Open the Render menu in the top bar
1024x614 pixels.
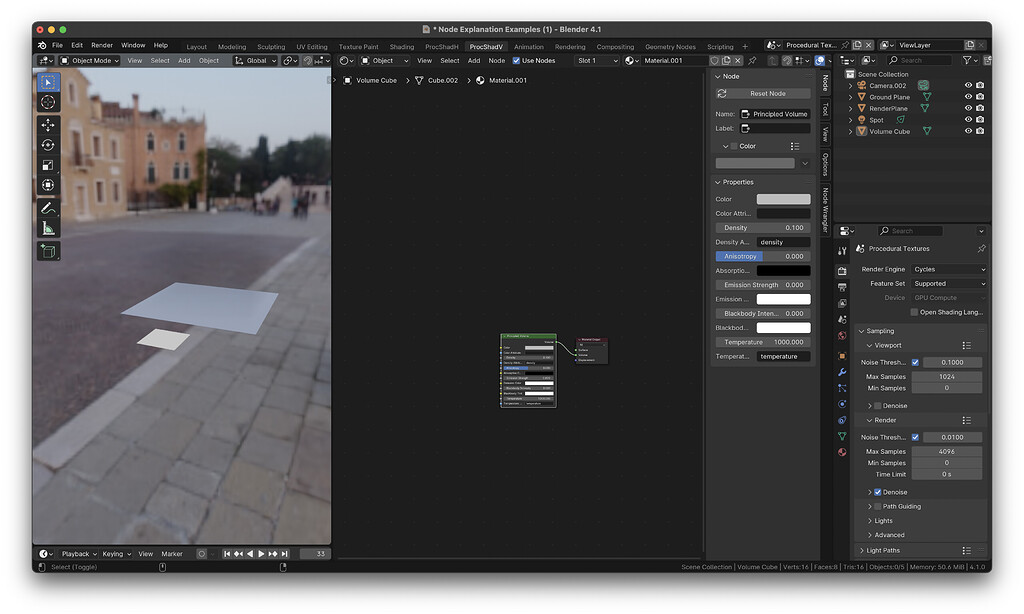[x=101, y=44]
